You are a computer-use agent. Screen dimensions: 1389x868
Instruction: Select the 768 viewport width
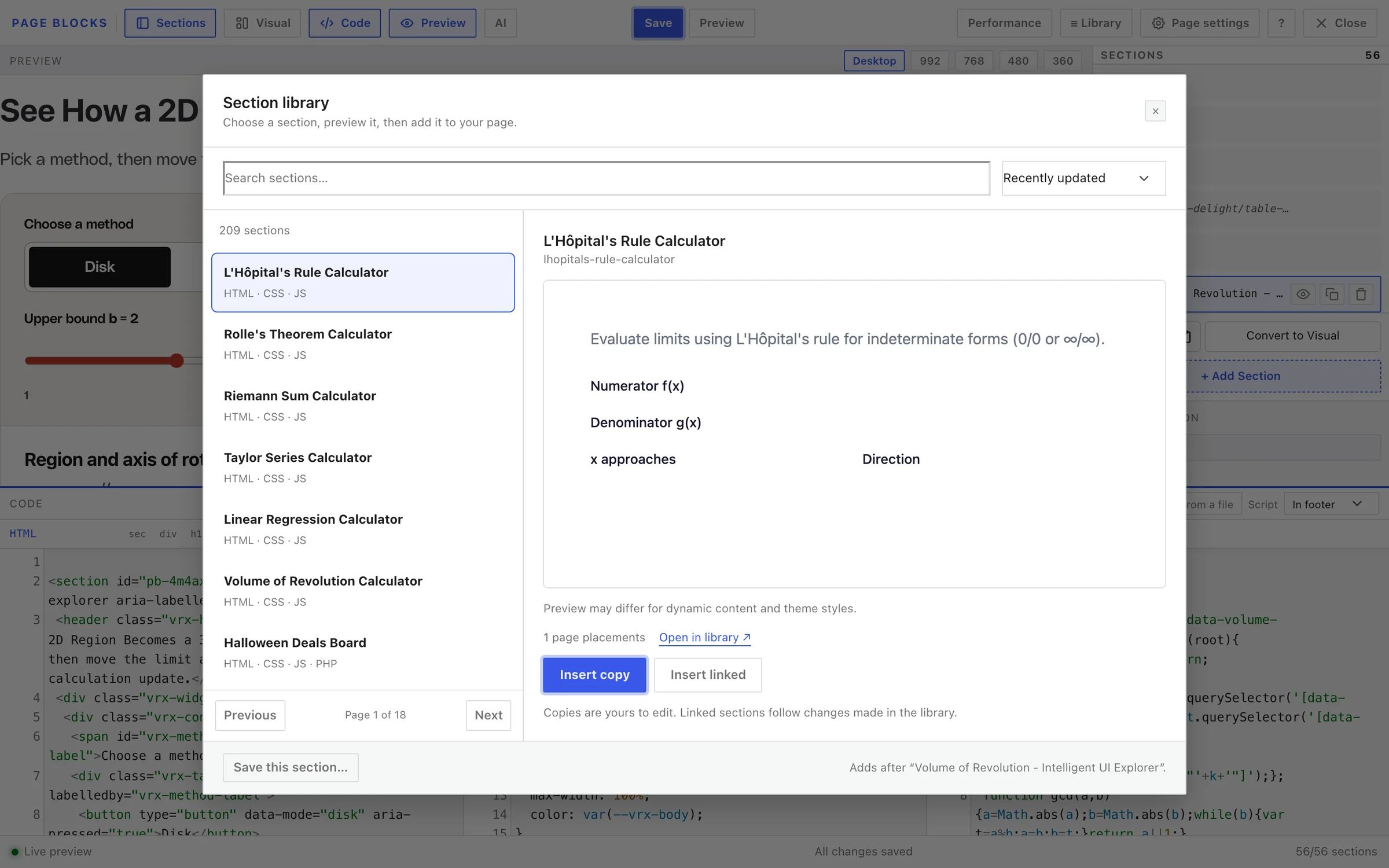coord(974,61)
